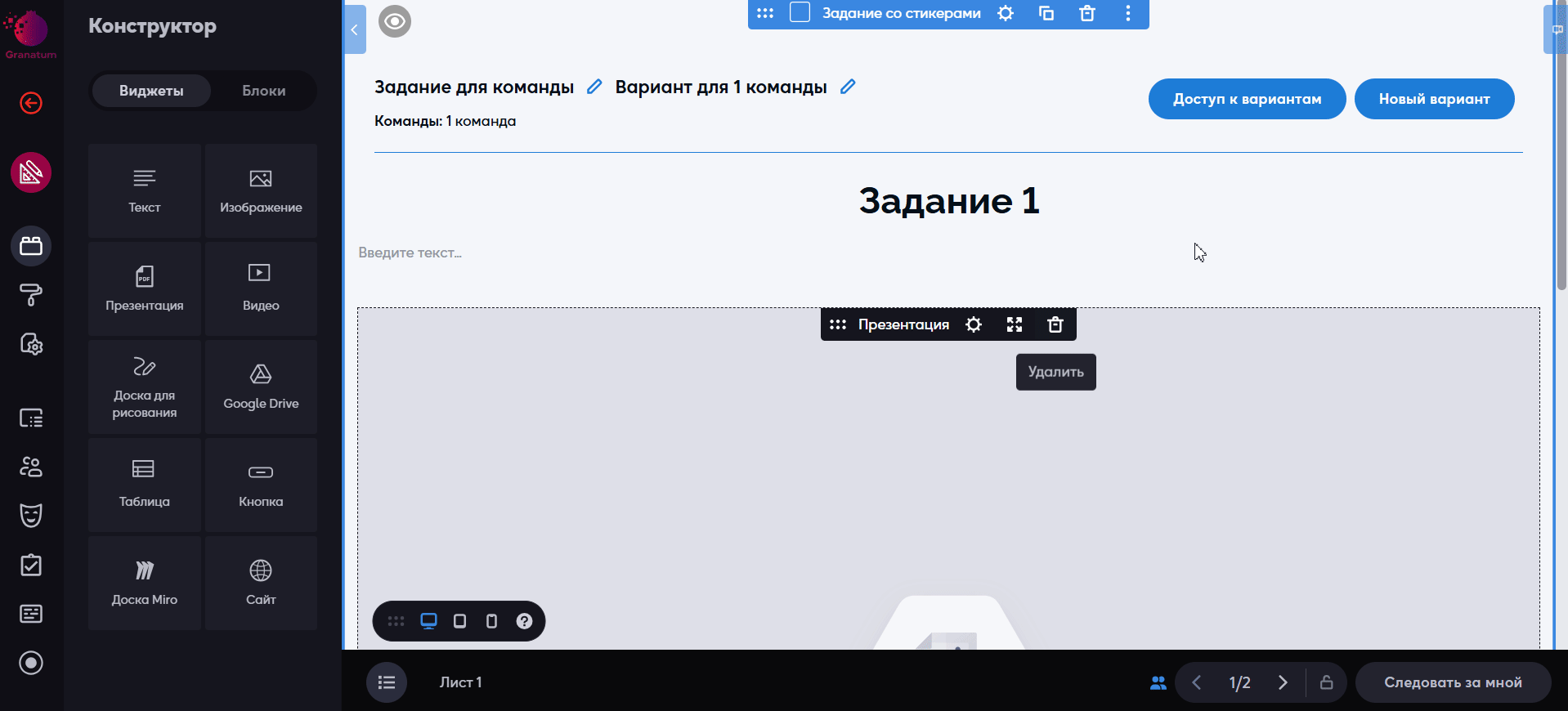This screenshot has height=711, width=1568.
Task: Tick the Задание со стикерами checkbox
Action: tap(800, 13)
